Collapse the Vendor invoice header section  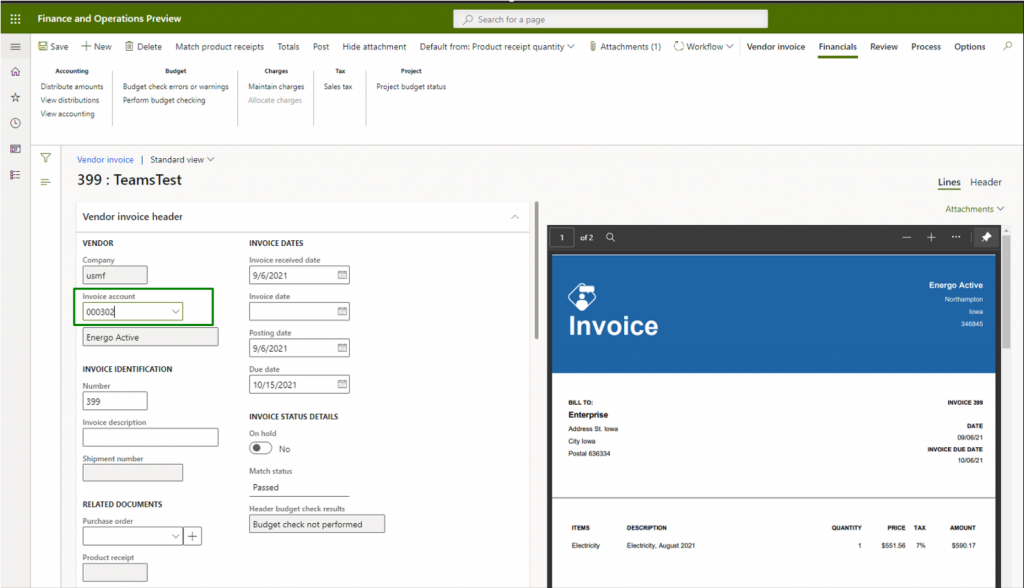point(515,216)
